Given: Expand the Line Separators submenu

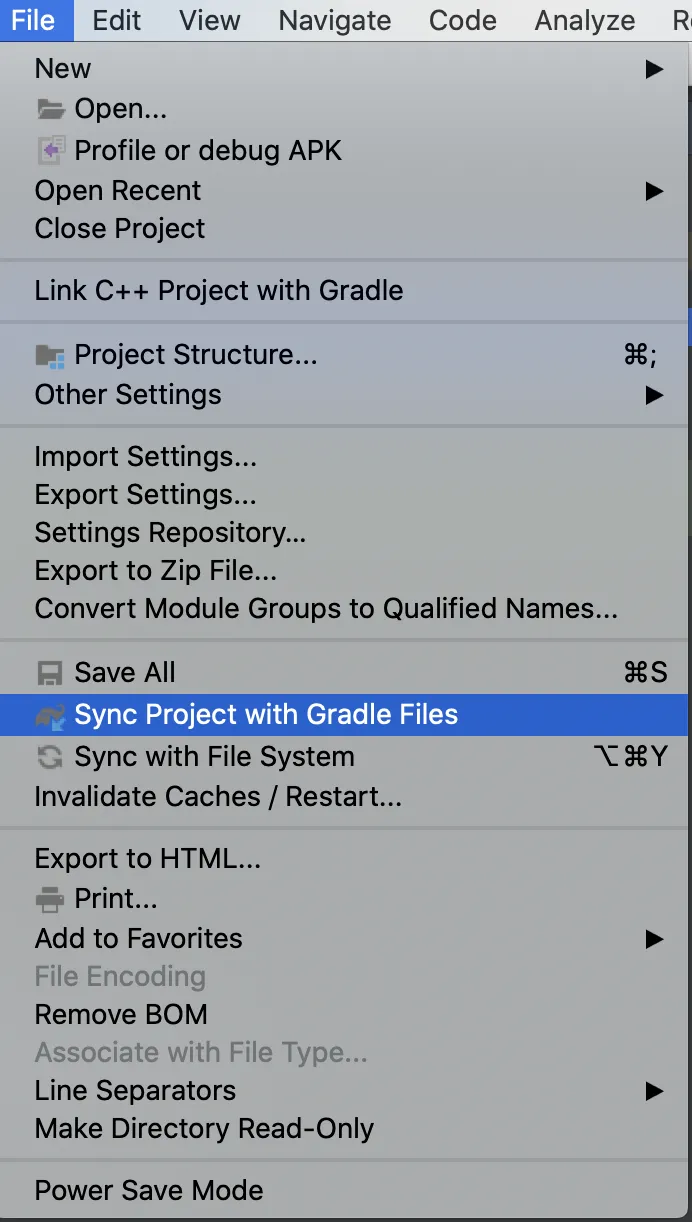Looking at the screenshot, I should tap(654, 1091).
